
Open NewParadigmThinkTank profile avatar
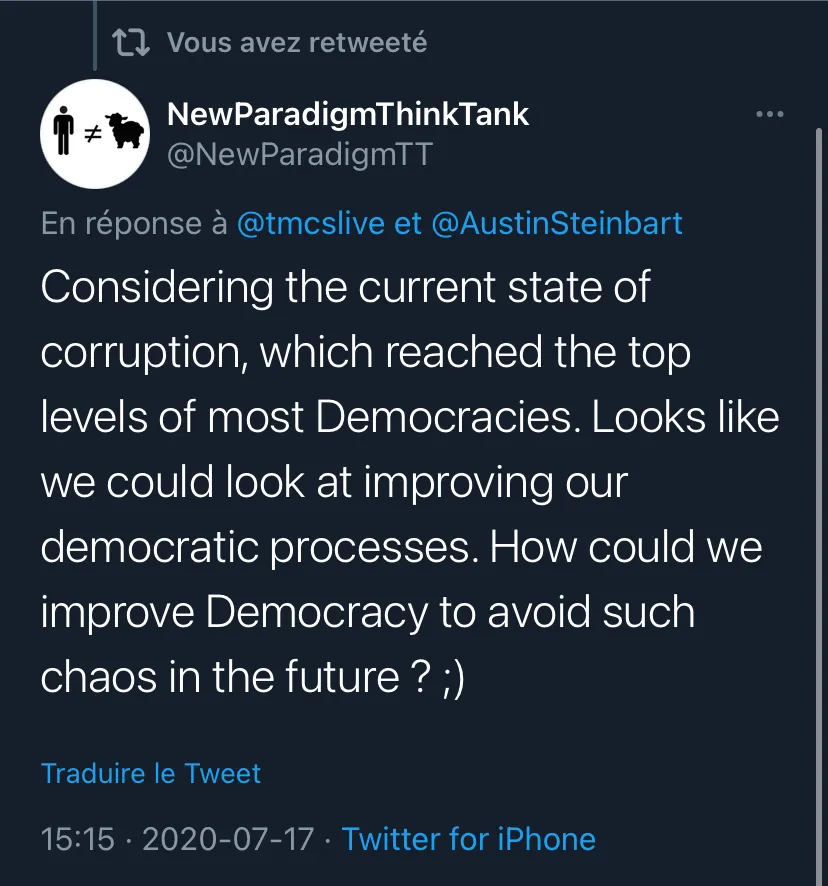[95, 134]
